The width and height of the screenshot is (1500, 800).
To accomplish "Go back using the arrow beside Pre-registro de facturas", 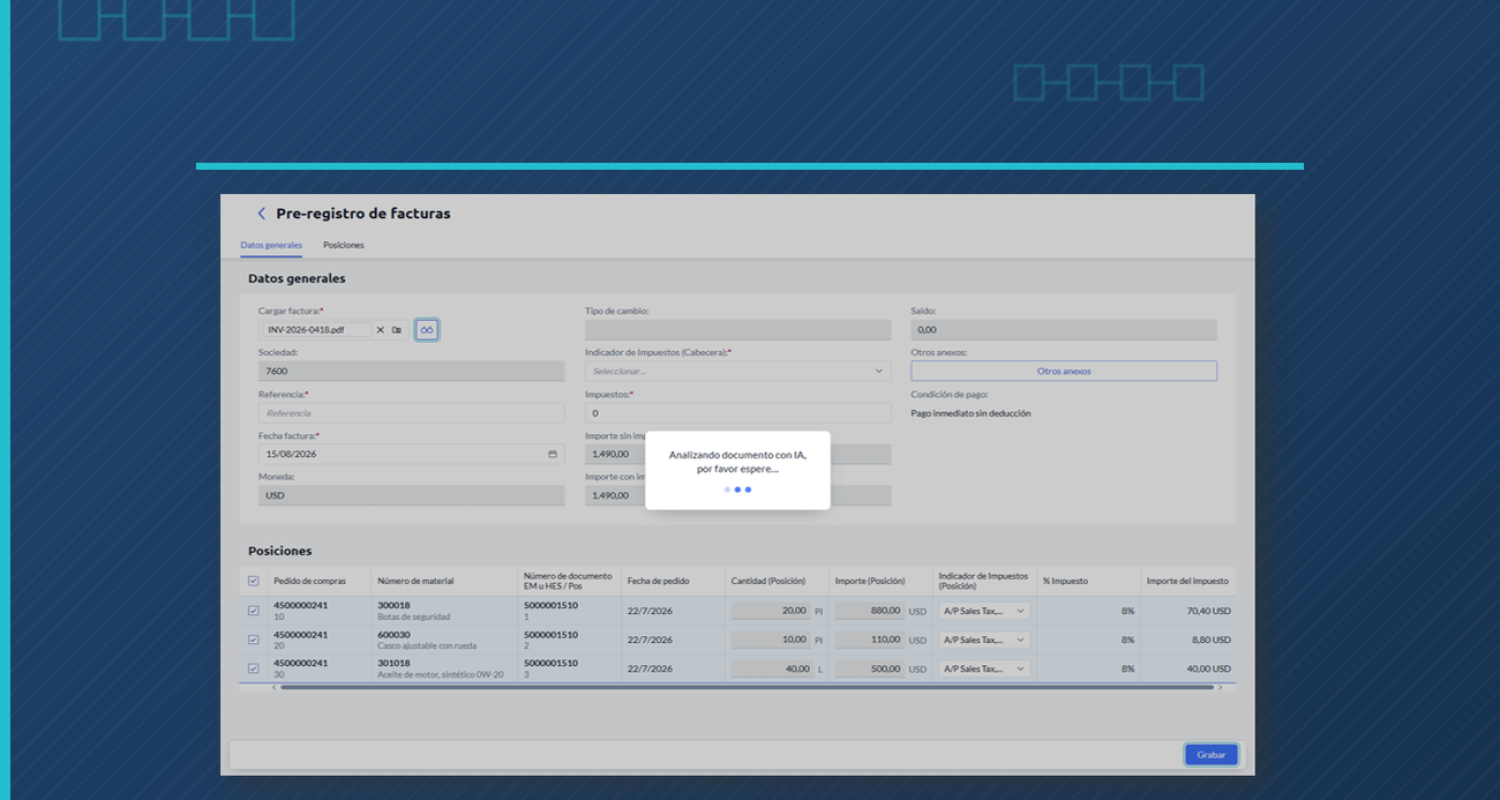I will pos(262,213).
